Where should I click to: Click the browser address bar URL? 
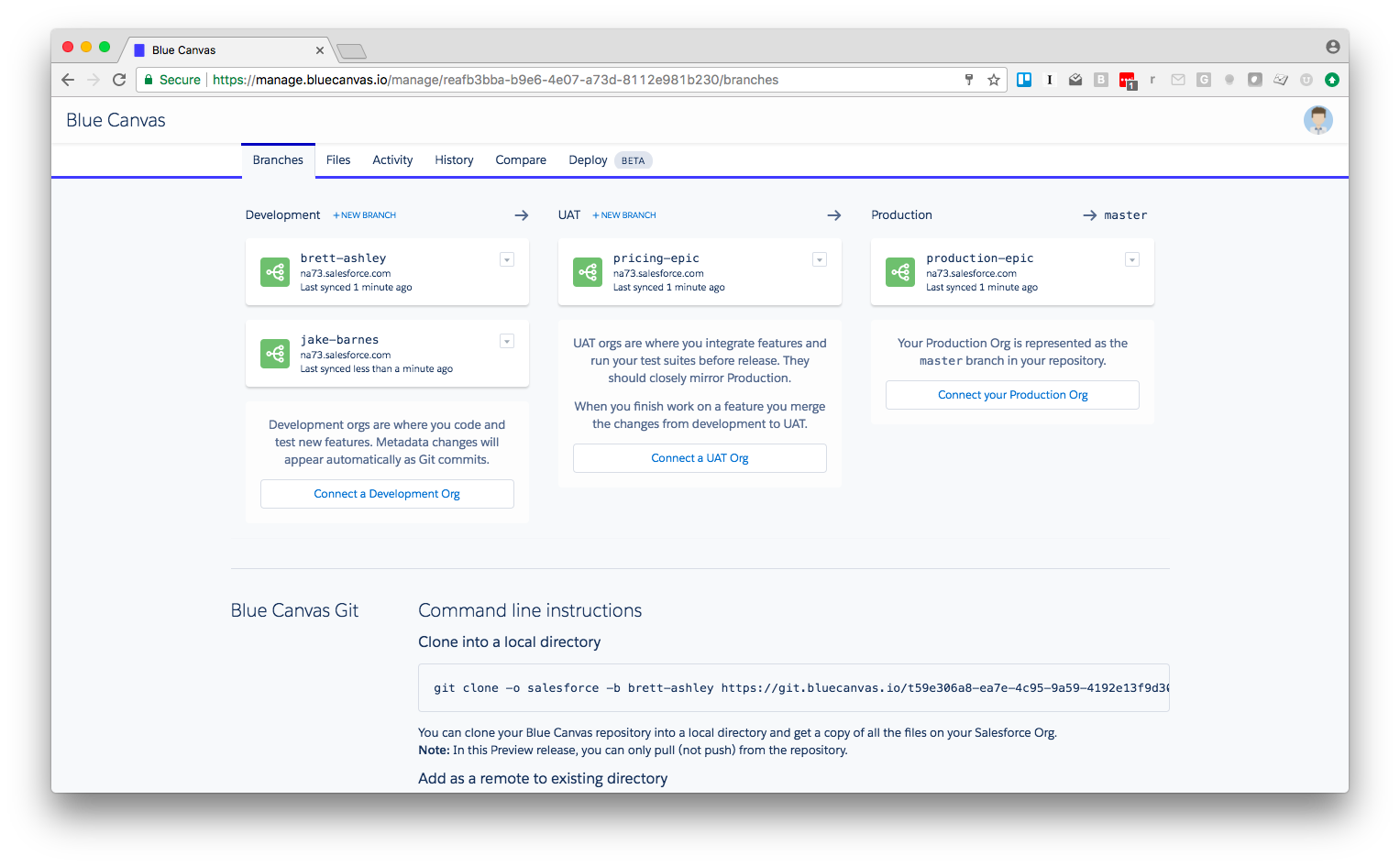tap(495, 80)
